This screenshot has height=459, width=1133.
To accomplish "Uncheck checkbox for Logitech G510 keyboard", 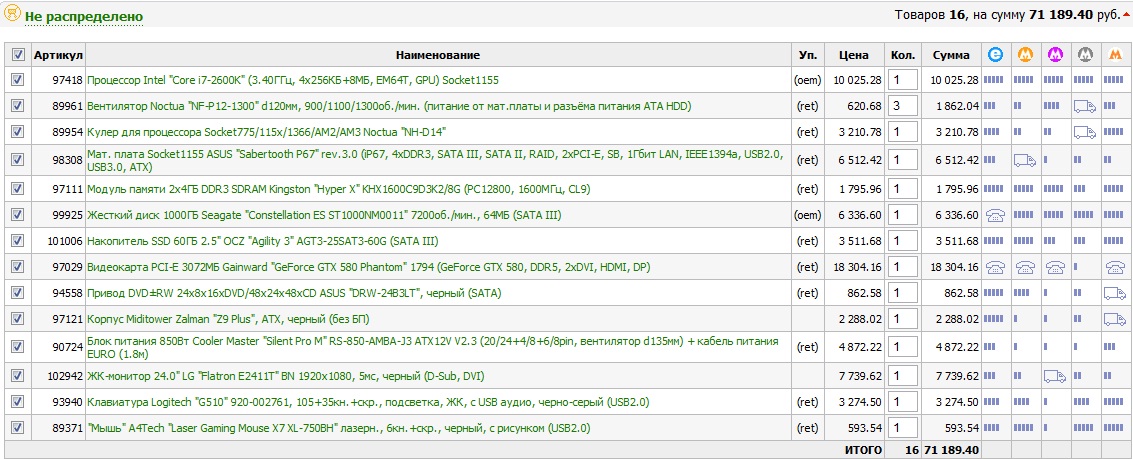I will pyautogui.click(x=17, y=401).
